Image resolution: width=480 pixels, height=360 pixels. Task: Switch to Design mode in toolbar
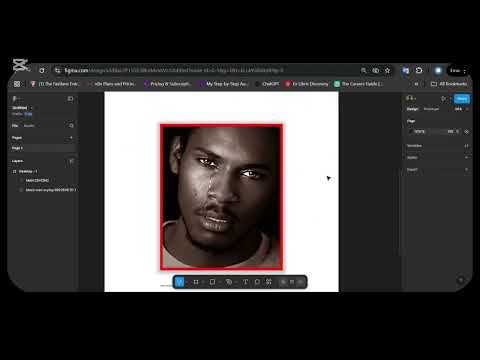(x=292, y=282)
